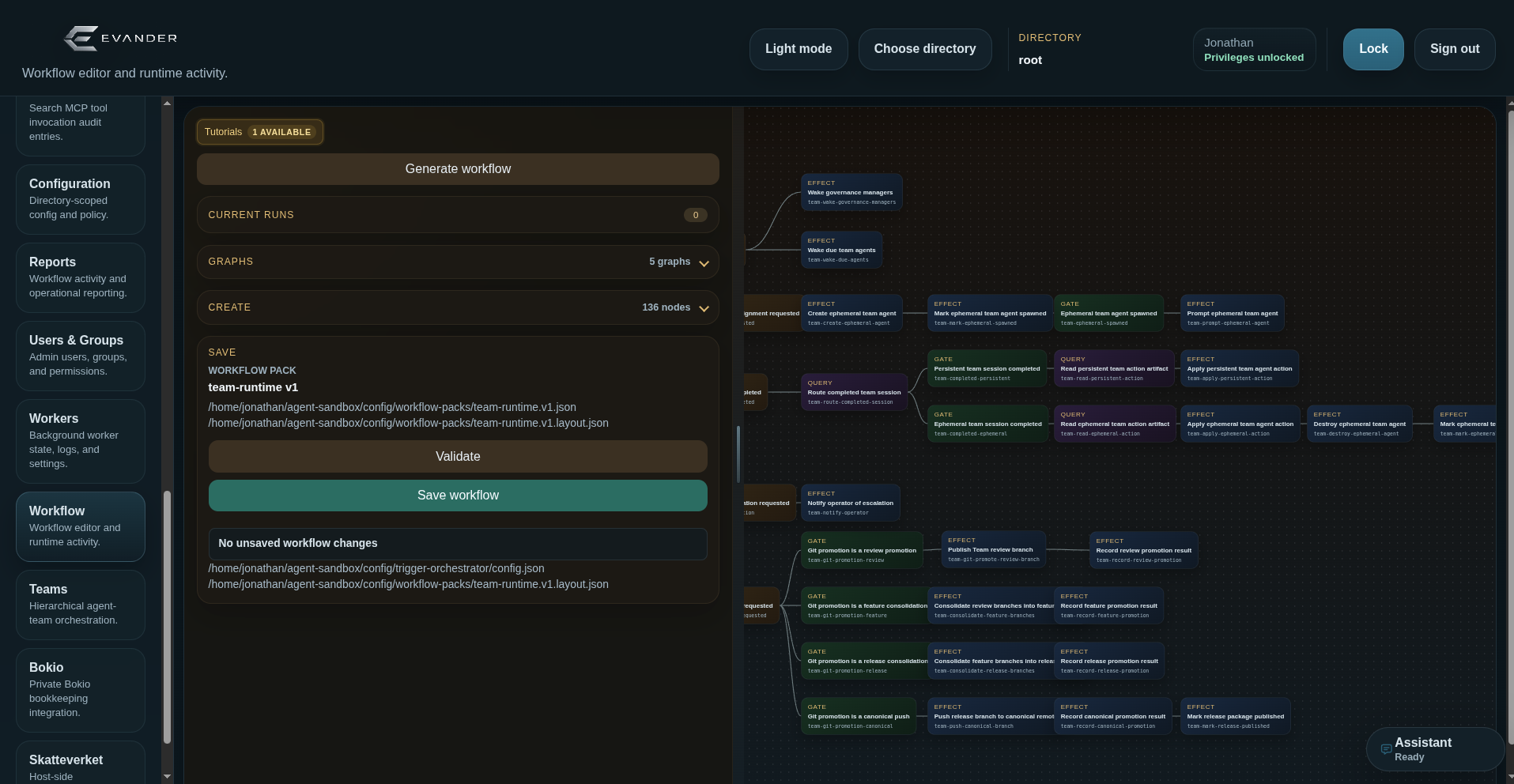This screenshot has width=1514, height=784.
Task: Click the Evander logo icon
Action: tap(81, 38)
